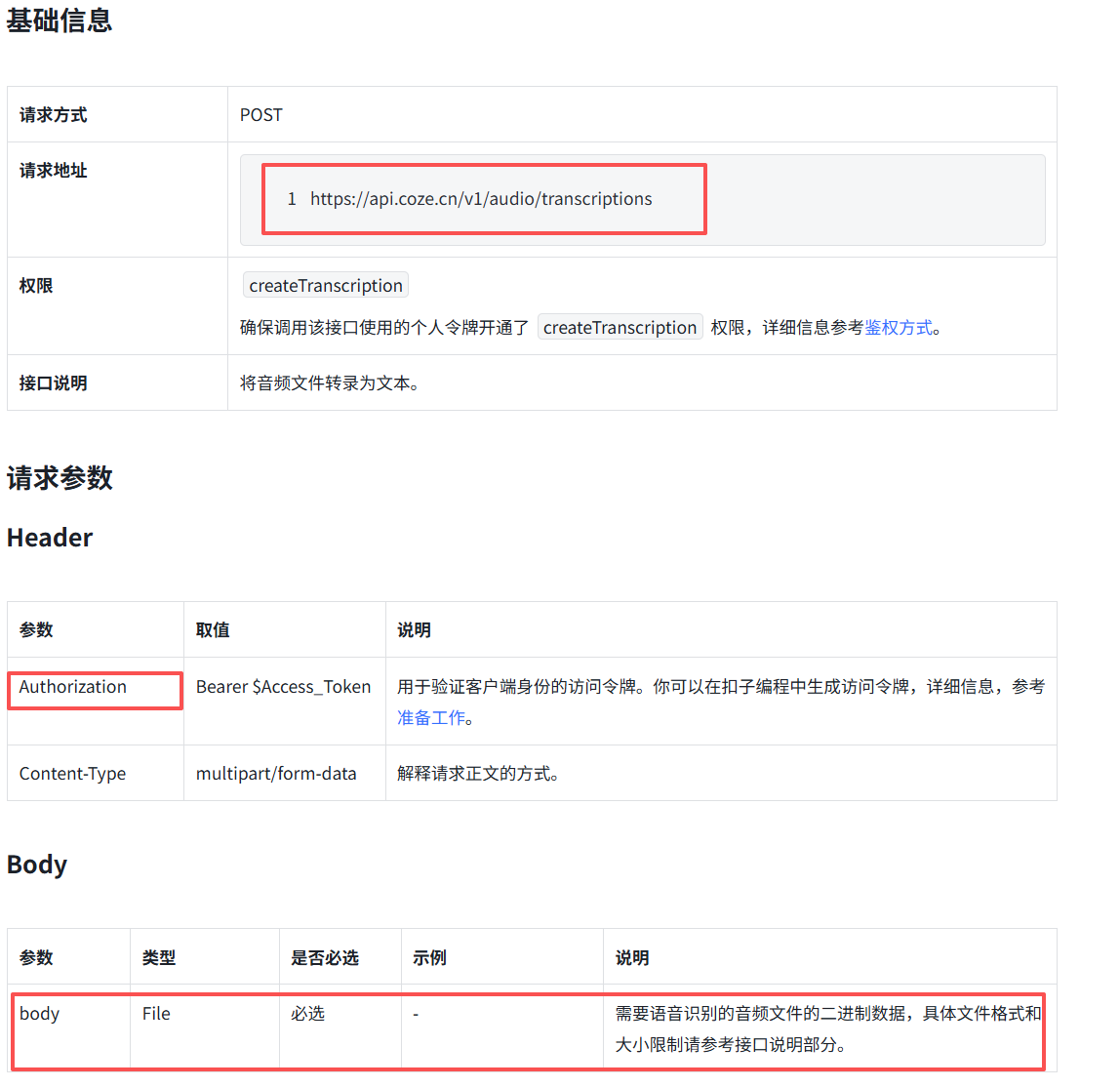Click the body description about 二进制数据
Viewport: 1120px width, 1087px height.
828,1029
